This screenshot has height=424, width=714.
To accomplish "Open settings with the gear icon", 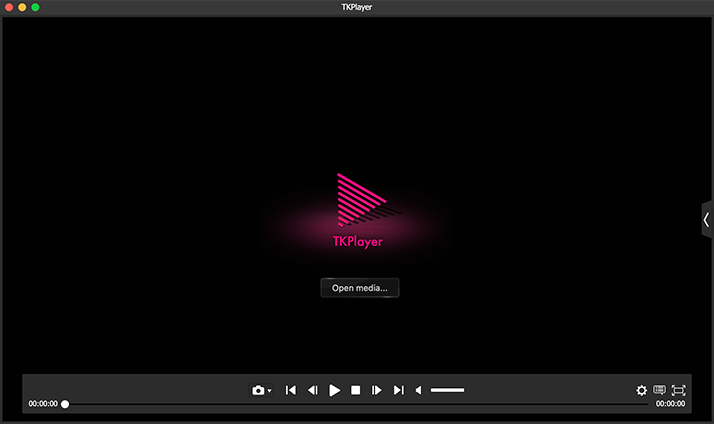I will click(641, 390).
